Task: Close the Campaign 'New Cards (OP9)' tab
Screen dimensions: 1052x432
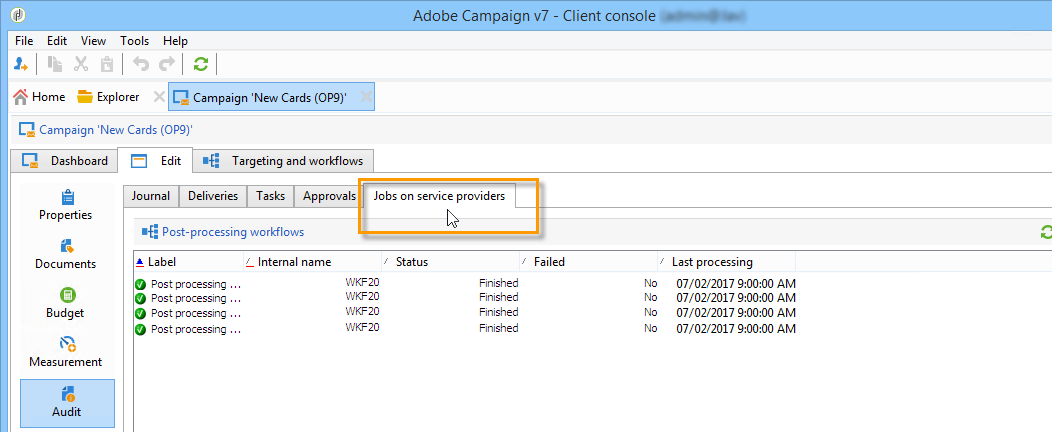Action: point(366,97)
